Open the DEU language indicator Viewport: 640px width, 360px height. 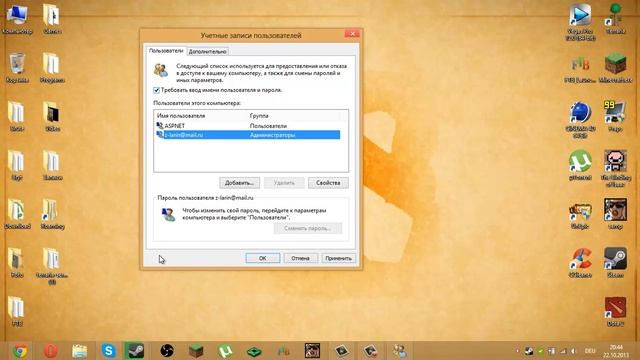[590, 351]
